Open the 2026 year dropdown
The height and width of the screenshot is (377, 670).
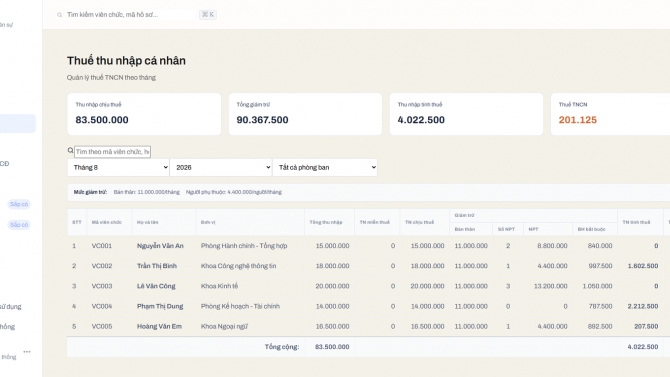click(221, 168)
